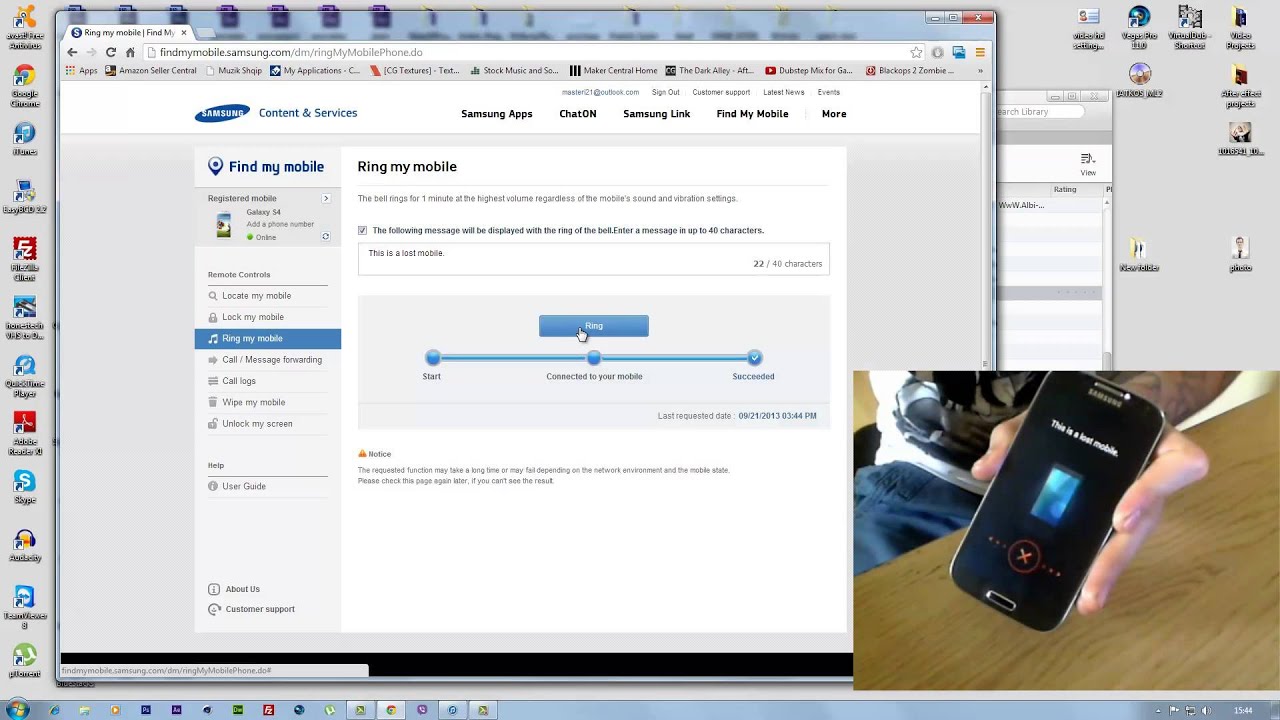Open Locate my mobile
Image resolution: width=1280 pixels, height=720 pixels.
pos(256,296)
